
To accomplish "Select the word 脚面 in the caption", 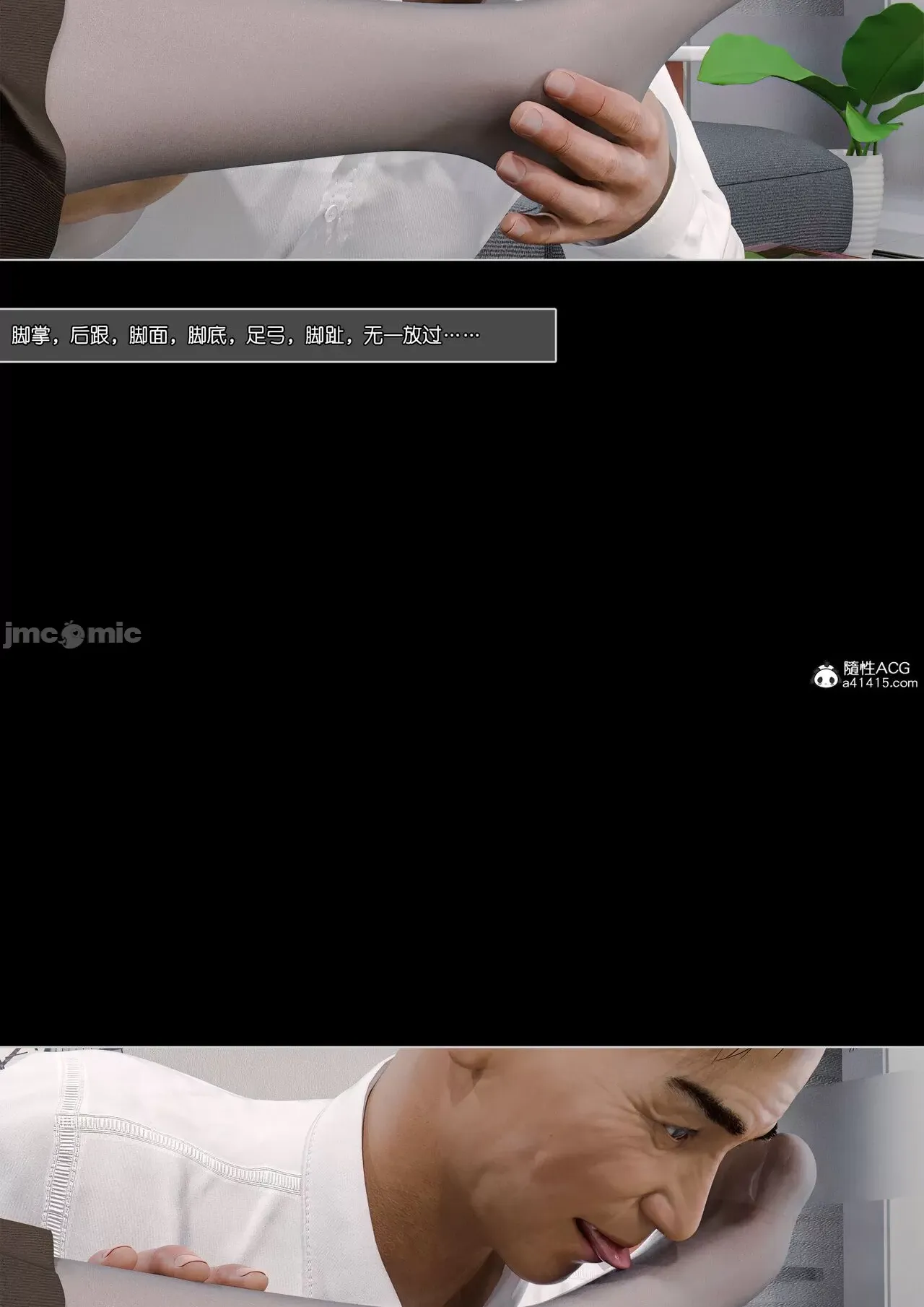I will 148,336.
